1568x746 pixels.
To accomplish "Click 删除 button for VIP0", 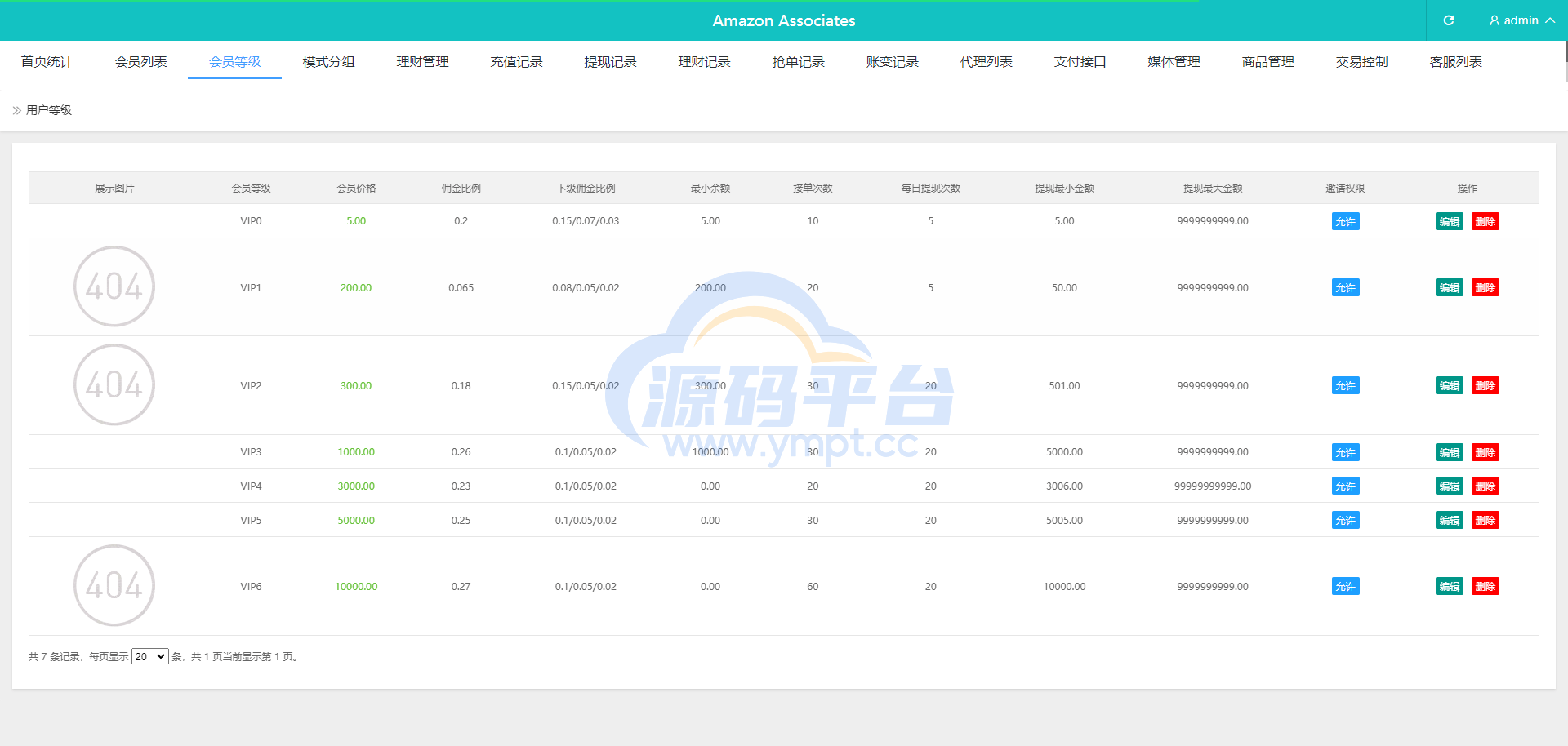I will click(x=1486, y=221).
